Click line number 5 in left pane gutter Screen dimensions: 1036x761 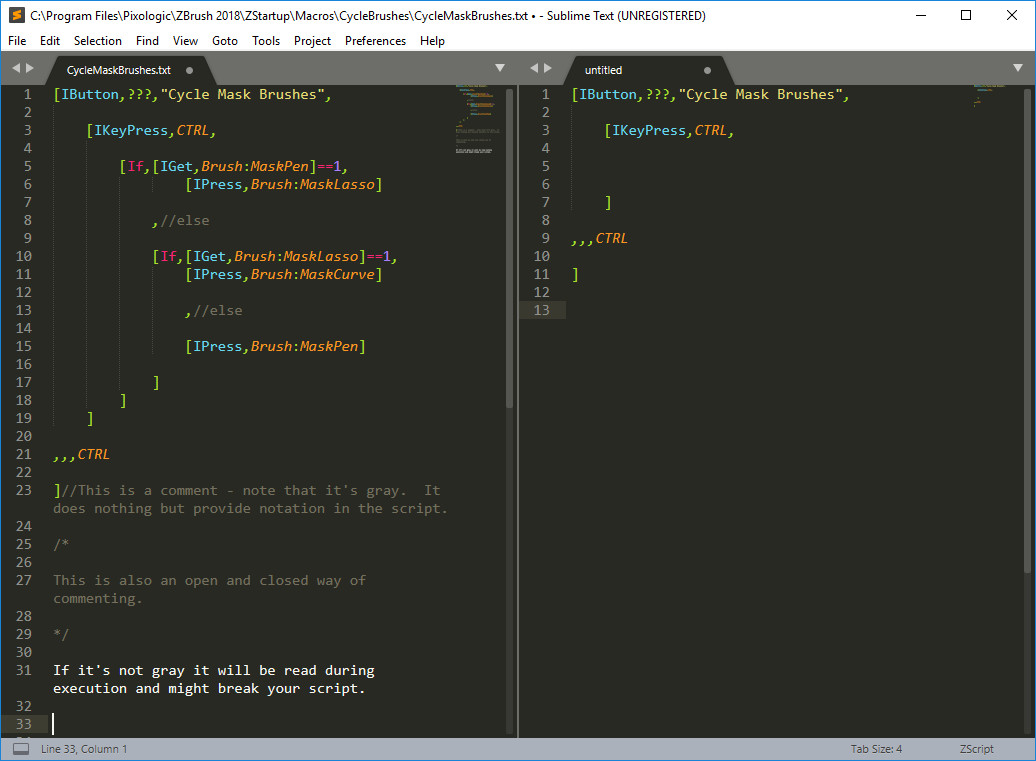[28, 166]
